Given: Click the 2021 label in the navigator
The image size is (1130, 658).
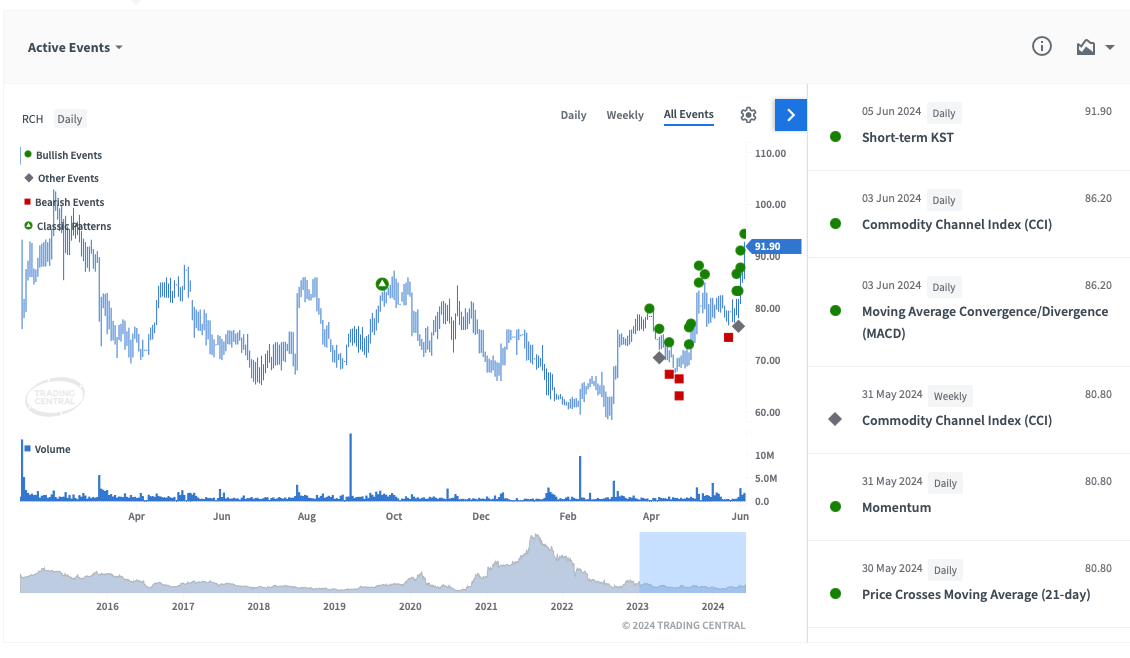Looking at the screenshot, I should [x=486, y=607].
